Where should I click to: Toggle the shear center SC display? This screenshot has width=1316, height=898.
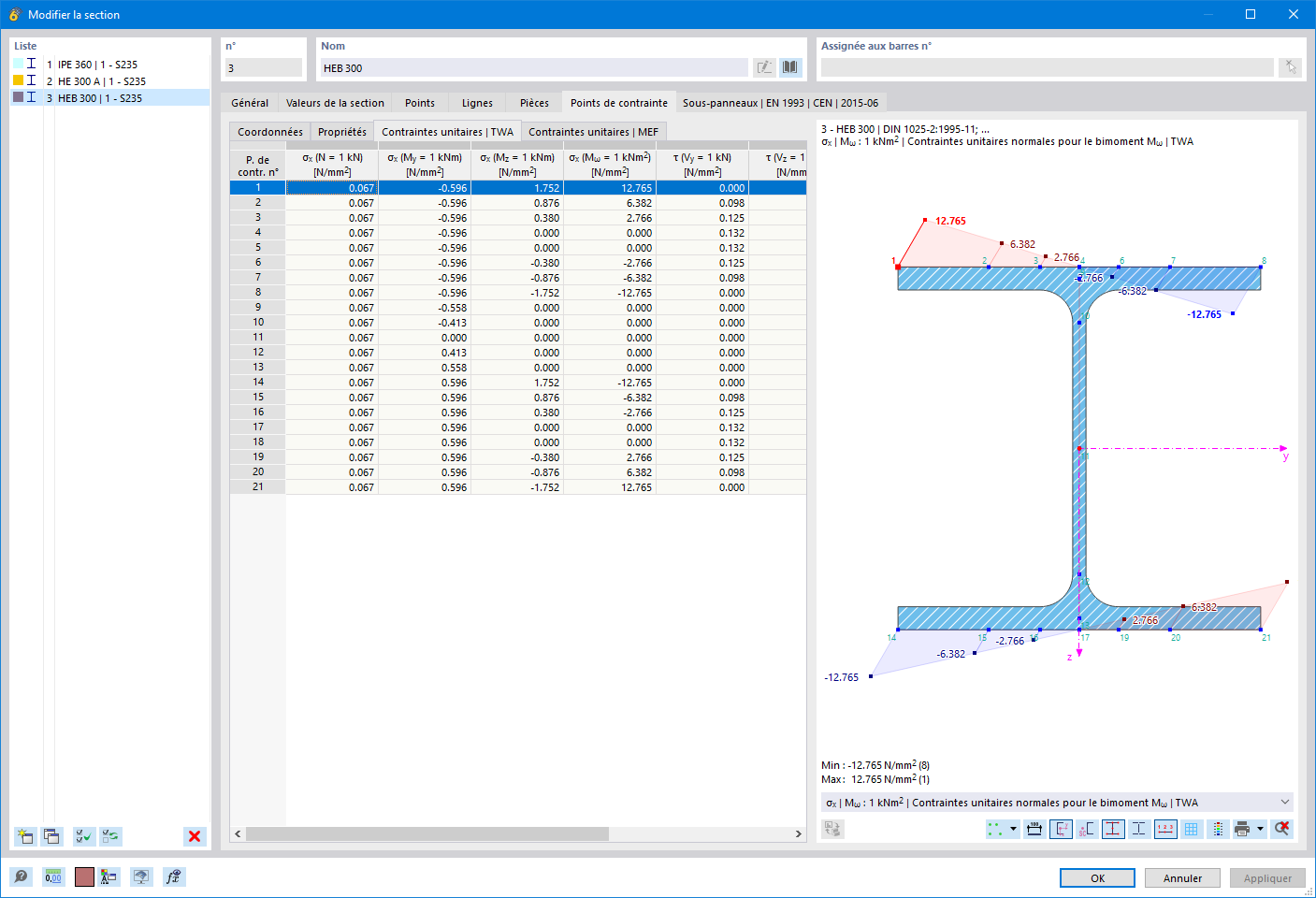point(1086,829)
